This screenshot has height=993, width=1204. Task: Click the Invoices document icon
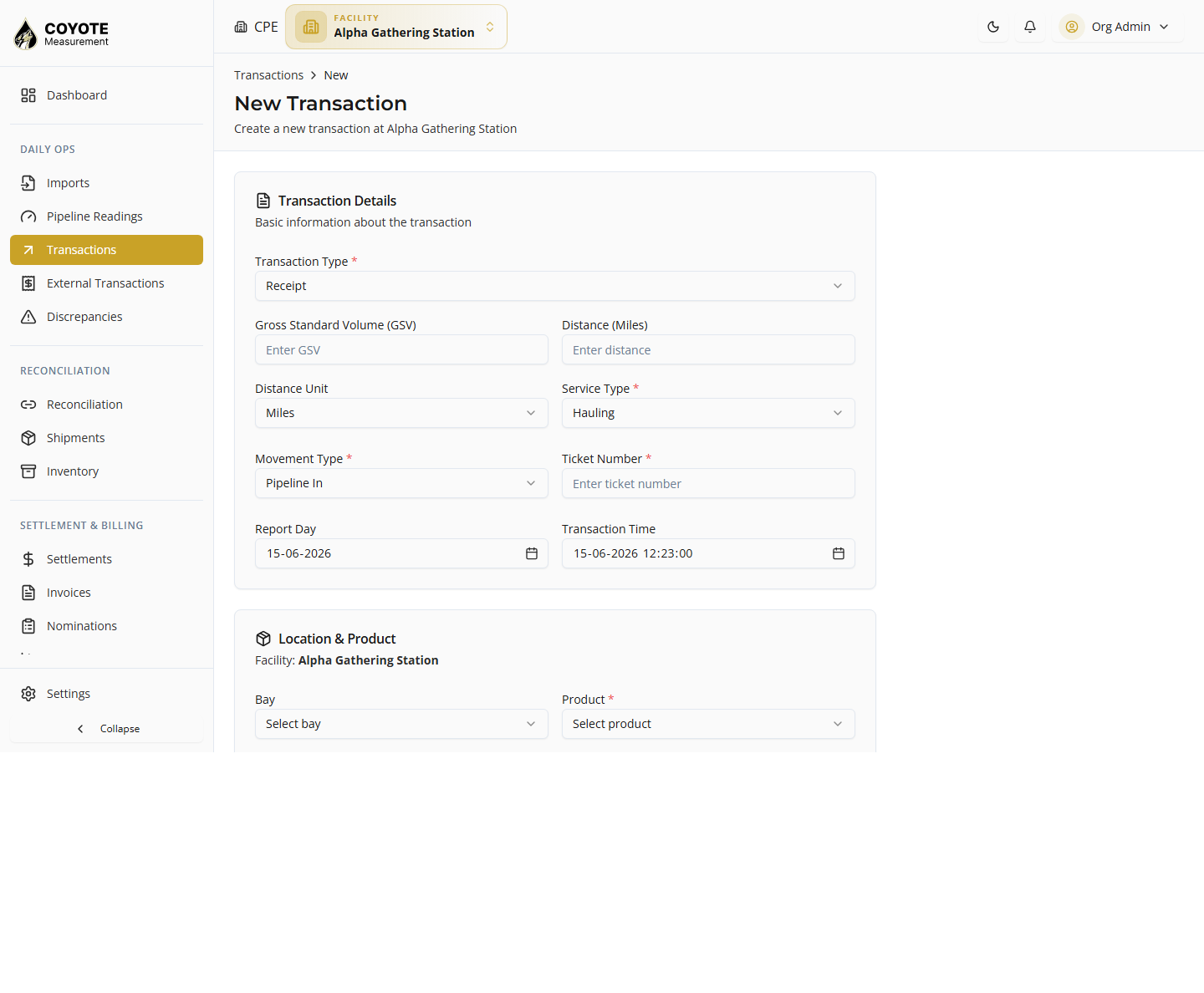28,593
